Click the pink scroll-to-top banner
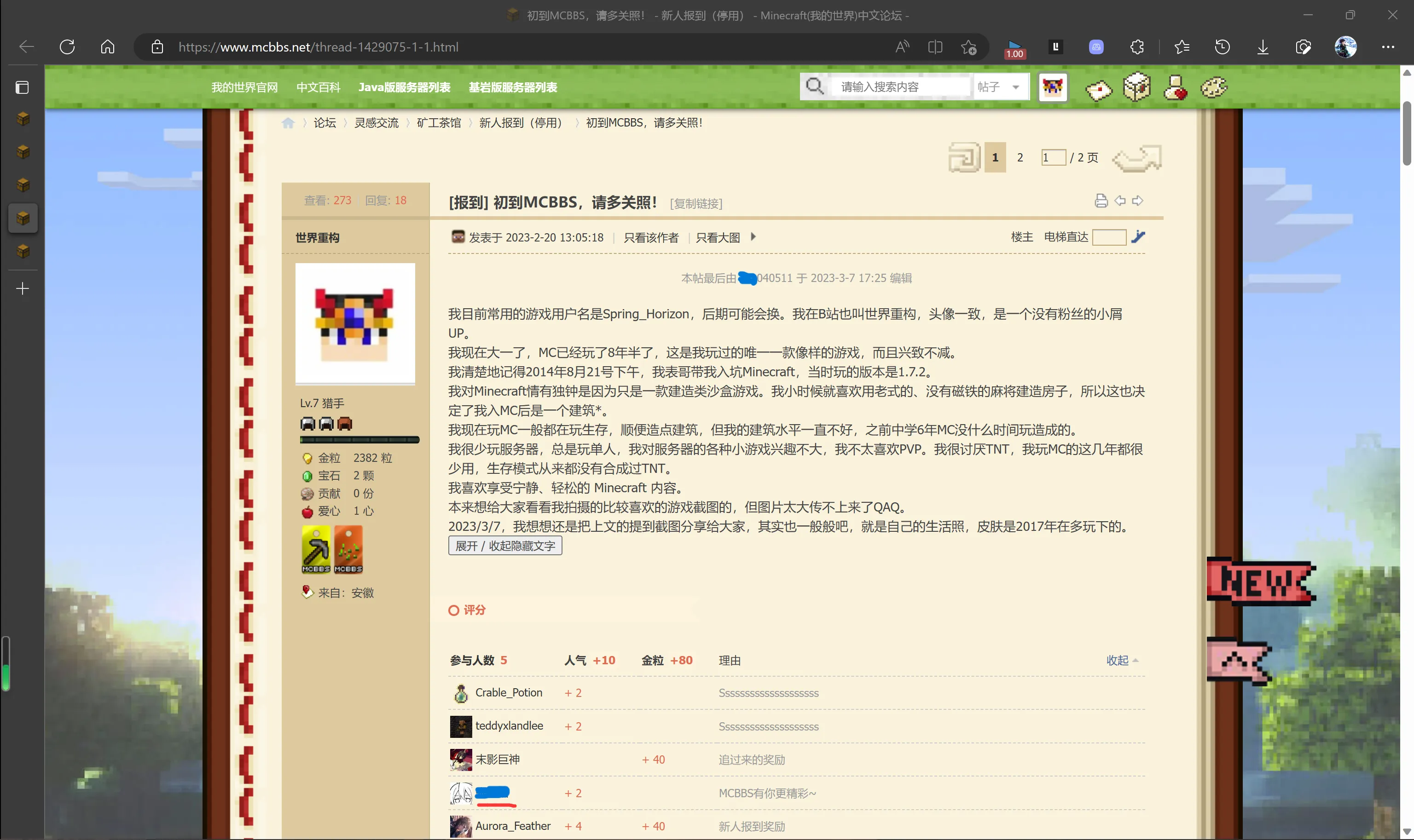The width and height of the screenshot is (1414, 840). pos(1239,660)
